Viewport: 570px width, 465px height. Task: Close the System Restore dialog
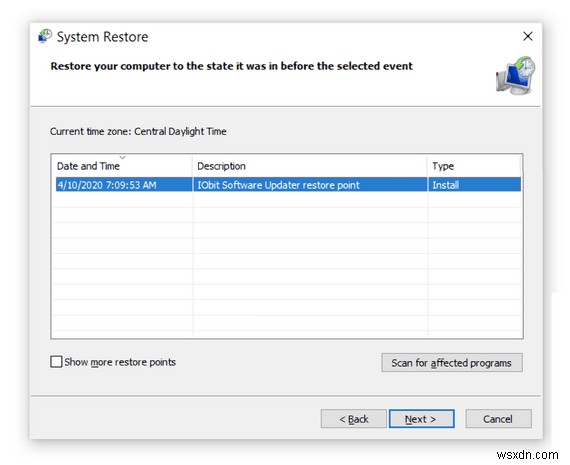point(527,36)
